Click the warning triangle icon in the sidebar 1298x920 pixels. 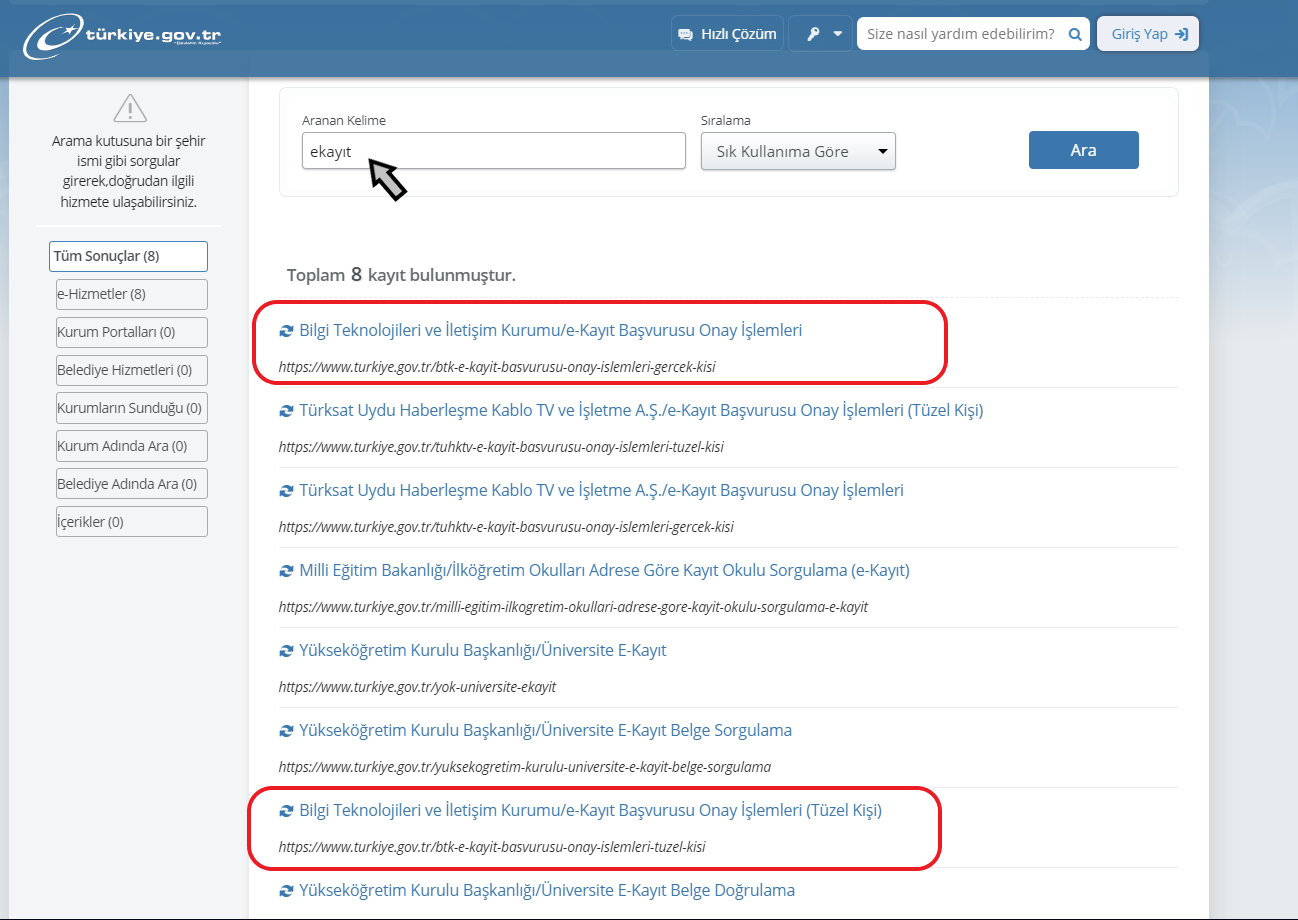130,107
